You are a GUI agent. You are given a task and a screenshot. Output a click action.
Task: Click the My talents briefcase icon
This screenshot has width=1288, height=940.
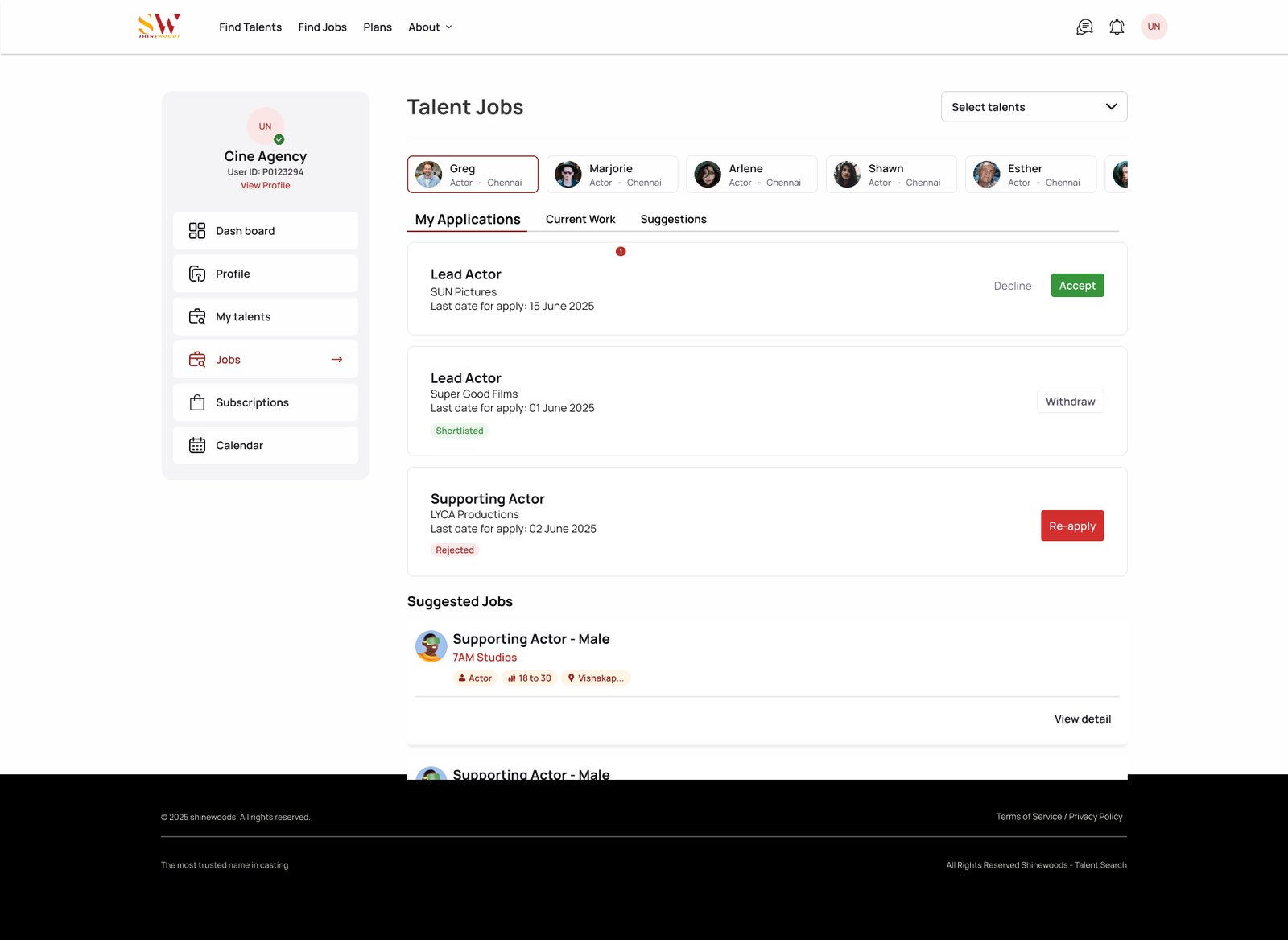point(197,316)
